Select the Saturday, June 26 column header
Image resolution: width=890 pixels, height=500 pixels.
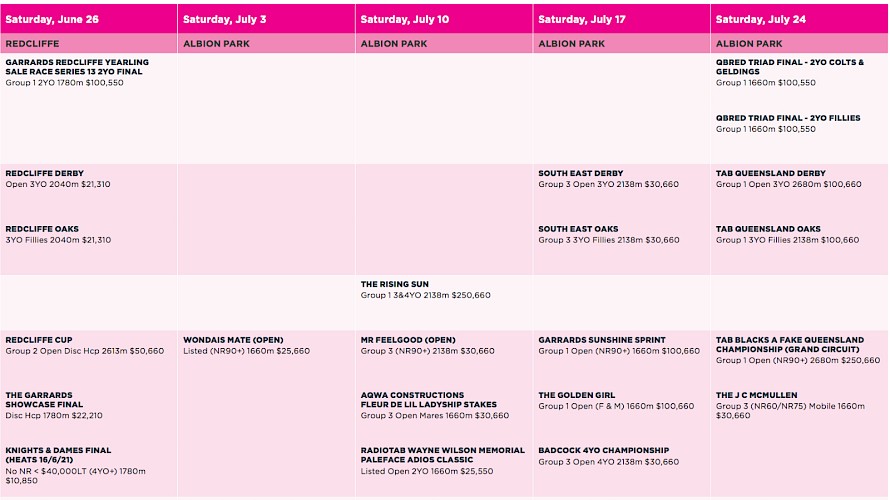click(52, 19)
